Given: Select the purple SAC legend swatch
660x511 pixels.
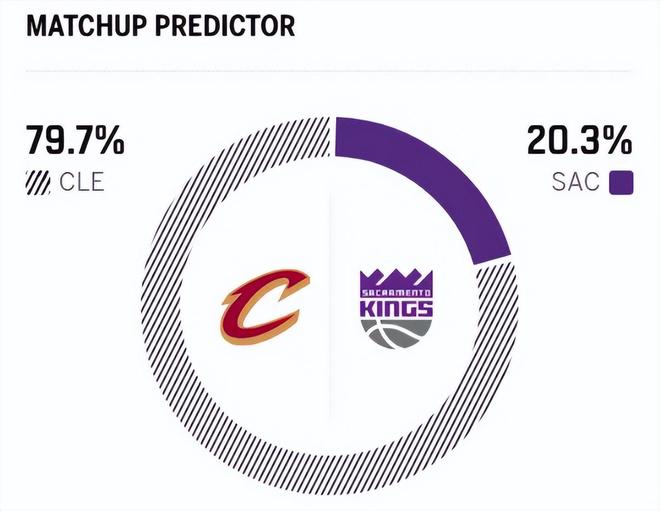Looking at the screenshot, I should (621, 183).
